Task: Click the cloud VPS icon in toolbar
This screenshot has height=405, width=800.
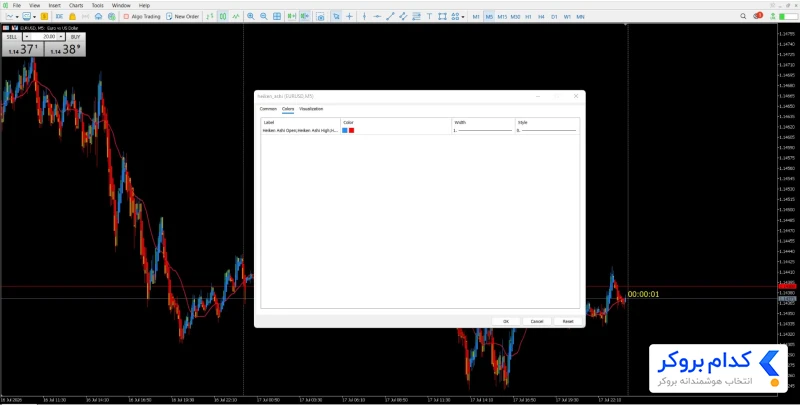Action: [x=98, y=16]
